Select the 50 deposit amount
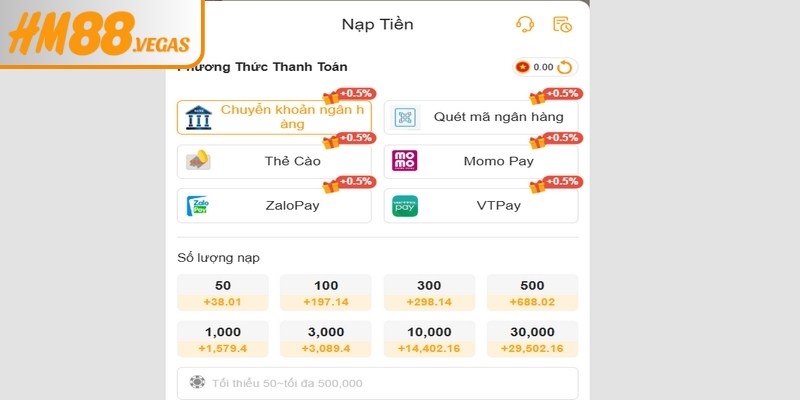 (x=223, y=292)
